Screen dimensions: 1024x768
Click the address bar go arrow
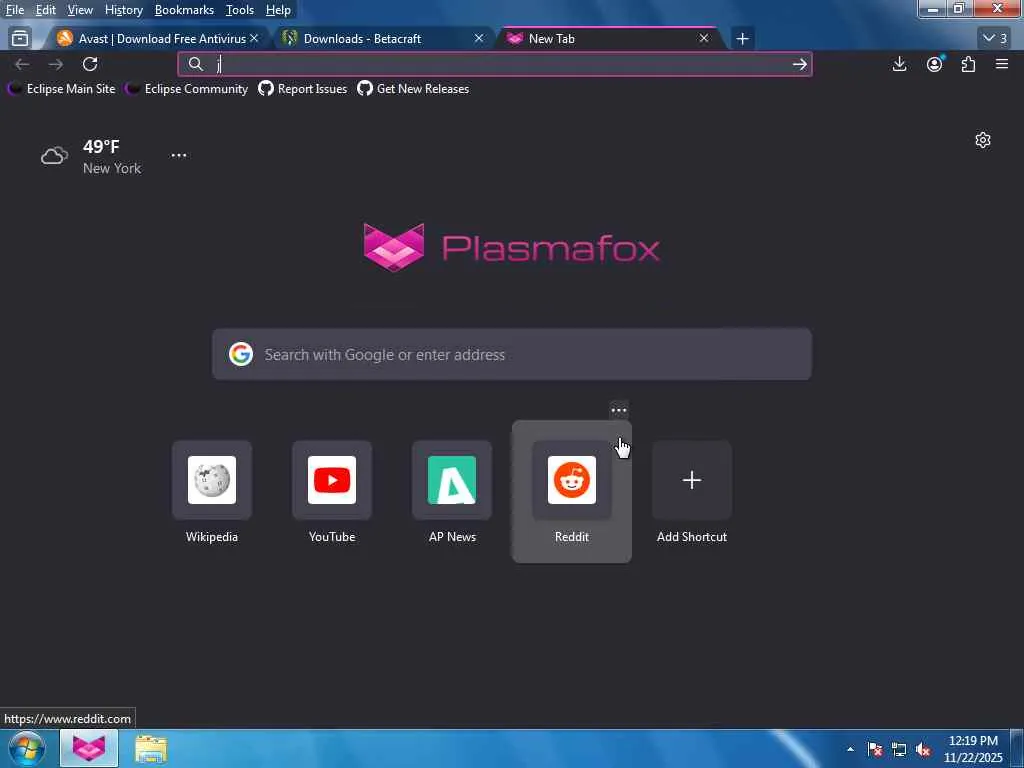[799, 64]
